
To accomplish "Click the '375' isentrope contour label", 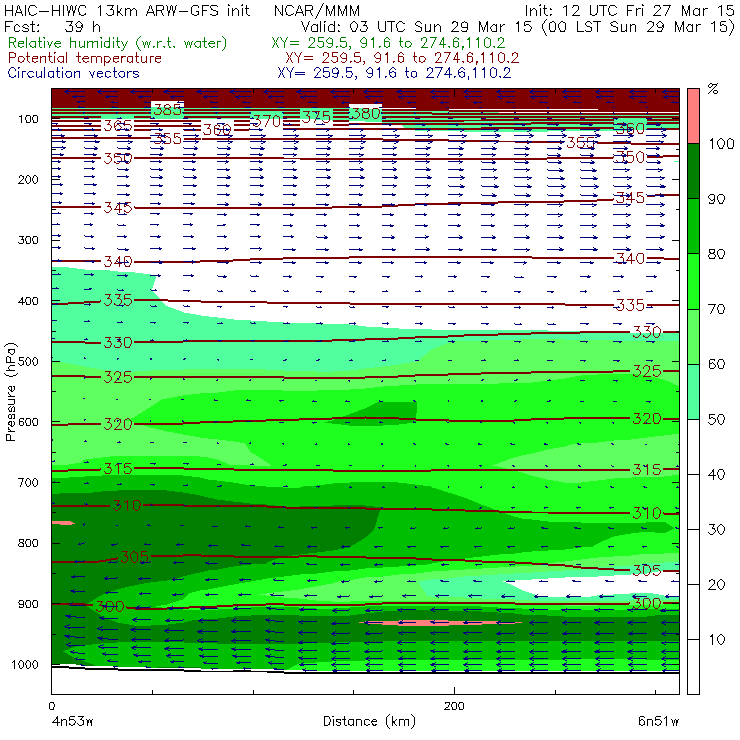I will coord(316,117).
